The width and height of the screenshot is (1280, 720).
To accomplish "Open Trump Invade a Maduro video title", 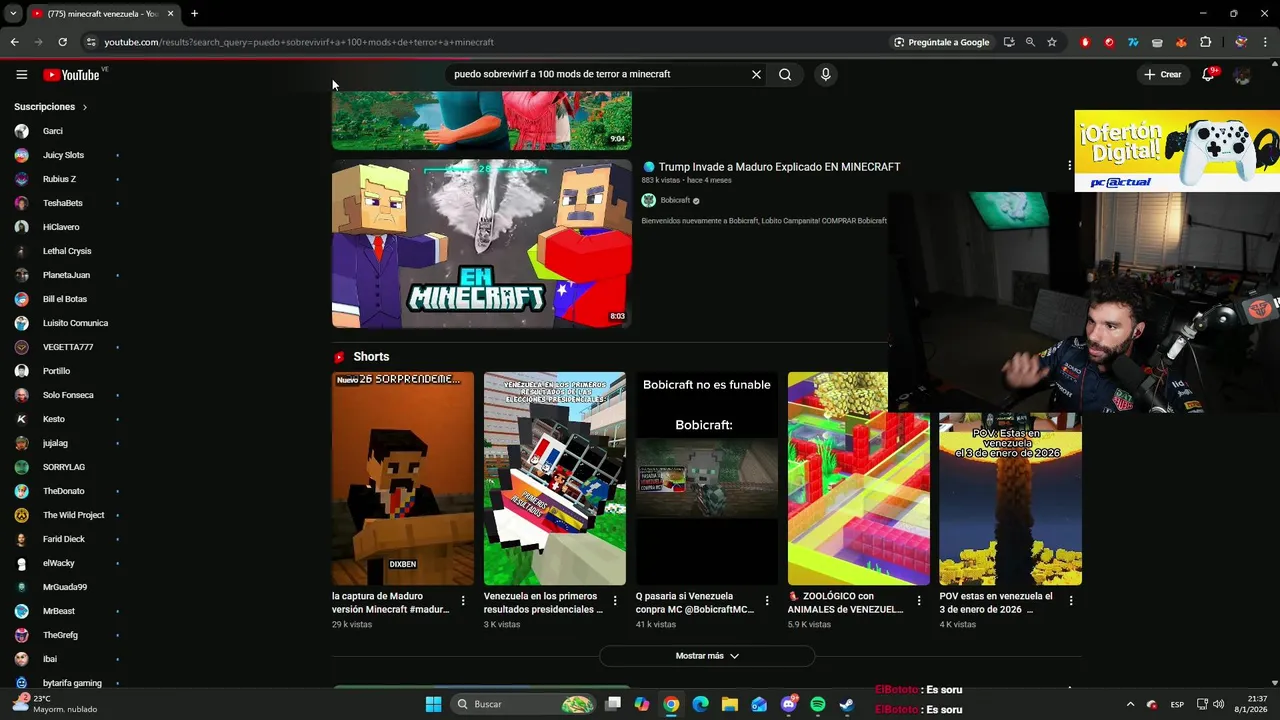I will (x=779, y=167).
